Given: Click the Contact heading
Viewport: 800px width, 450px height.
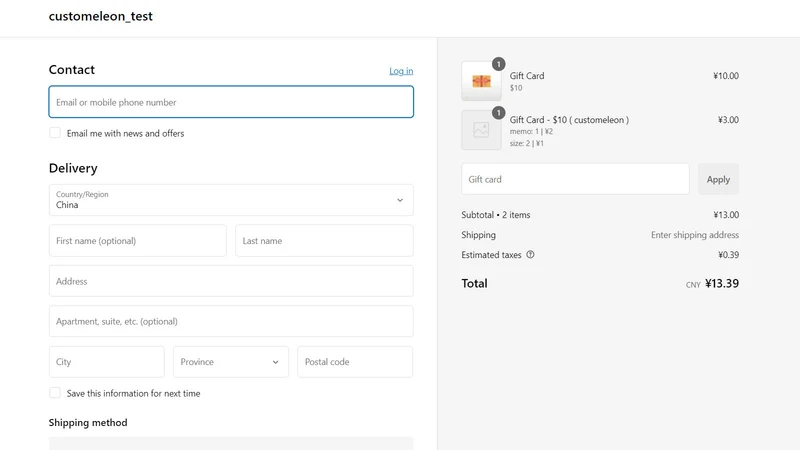Looking at the screenshot, I should pos(71,70).
